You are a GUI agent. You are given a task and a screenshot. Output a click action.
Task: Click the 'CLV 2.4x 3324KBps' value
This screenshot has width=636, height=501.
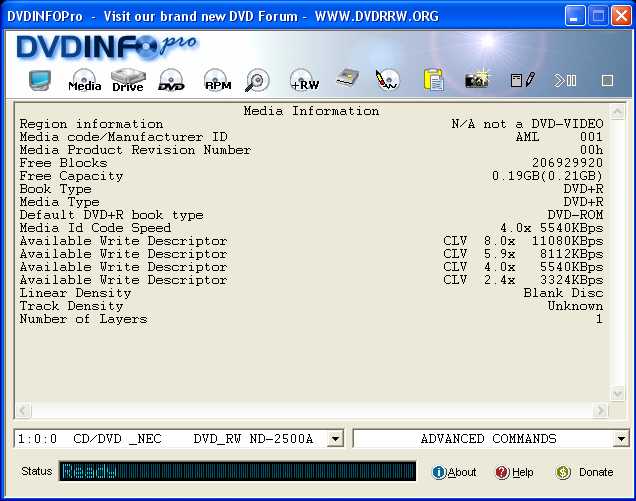(x=523, y=280)
